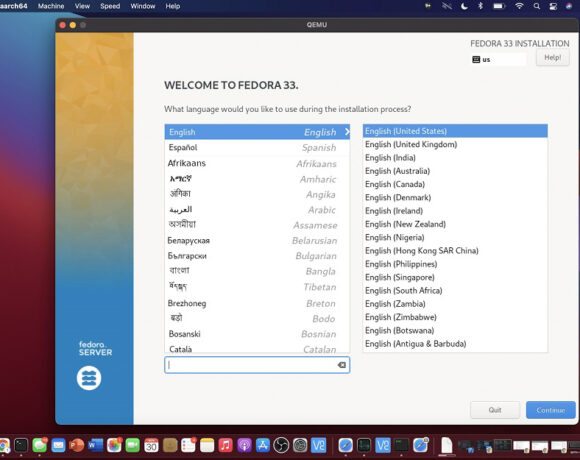The height and width of the screenshot is (460, 580).
Task: Open OBS Studio from the dock
Action: (281, 445)
